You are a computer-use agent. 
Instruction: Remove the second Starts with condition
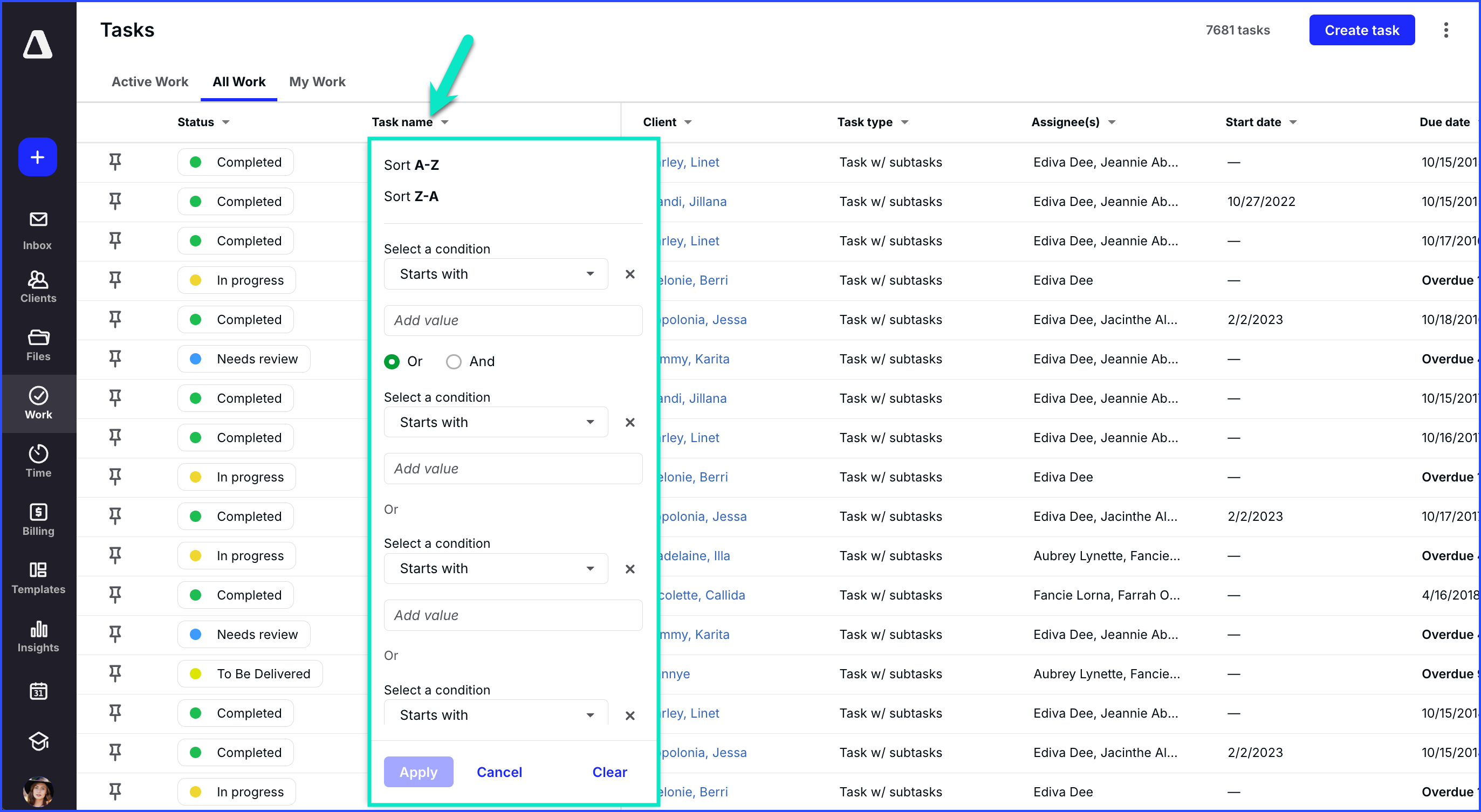click(629, 422)
